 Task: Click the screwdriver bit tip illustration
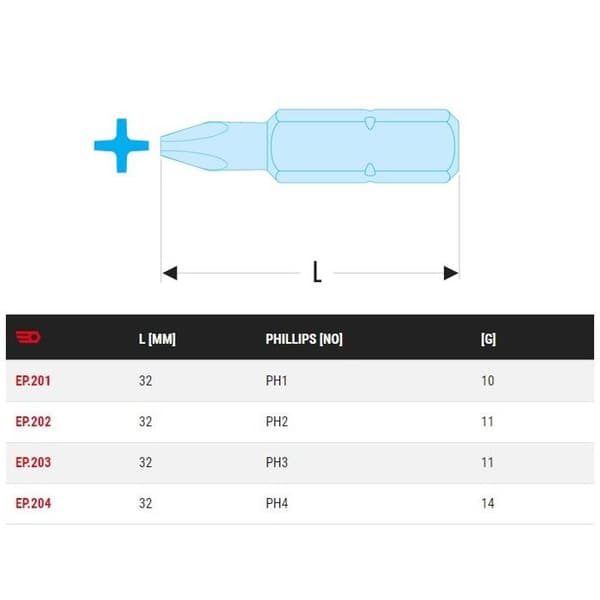tap(214, 146)
